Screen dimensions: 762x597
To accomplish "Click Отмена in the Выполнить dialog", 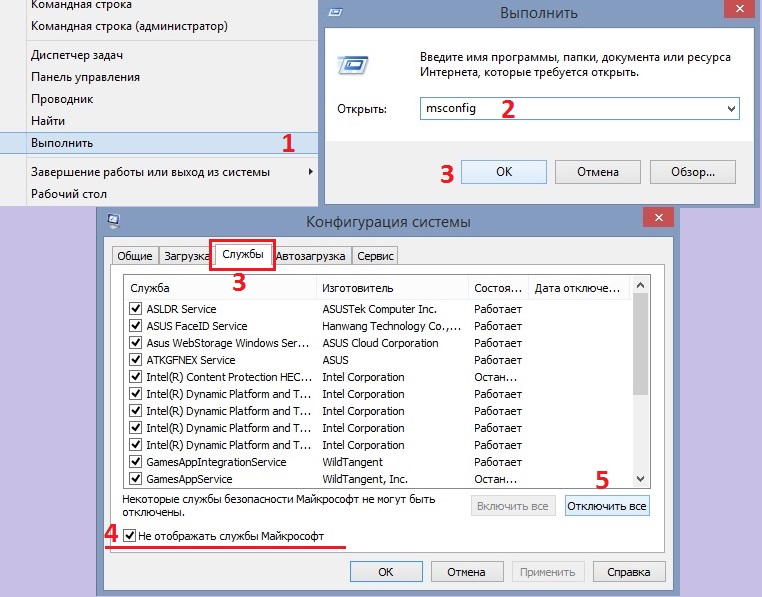I will coord(598,172).
